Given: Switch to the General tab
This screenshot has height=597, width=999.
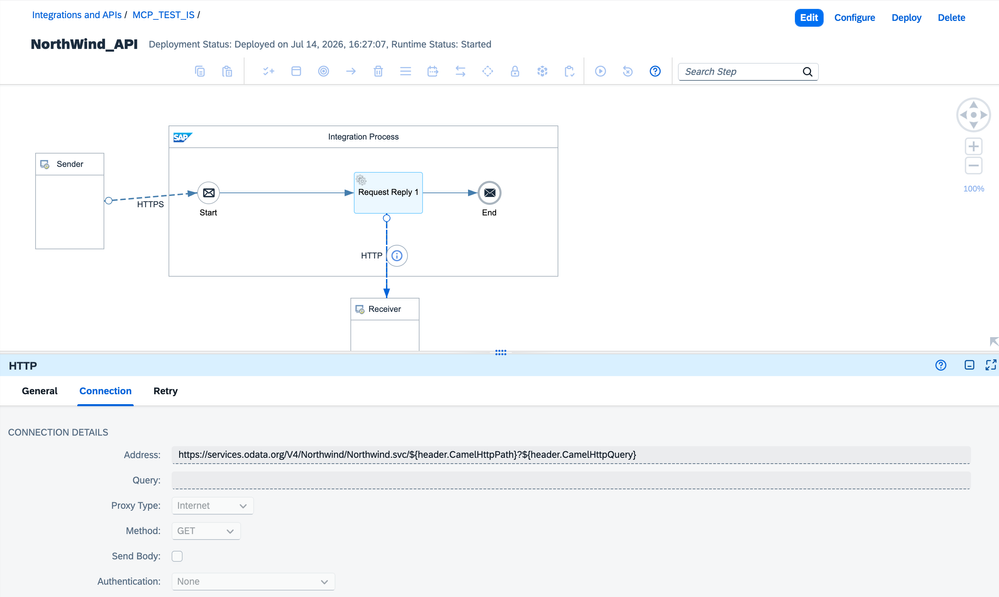Looking at the screenshot, I should (x=40, y=391).
